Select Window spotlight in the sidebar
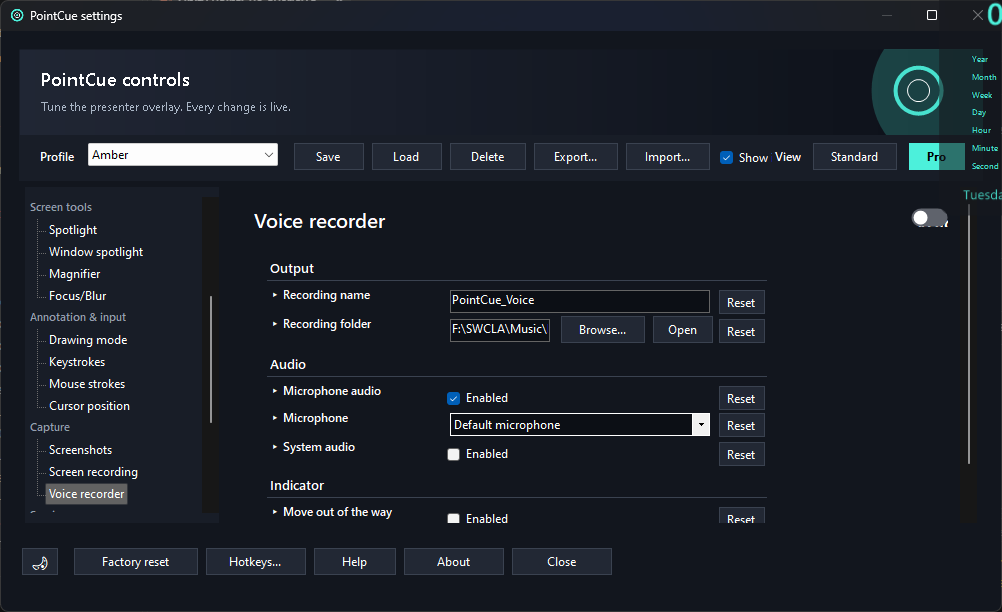This screenshot has height=612, width=1002. point(96,252)
